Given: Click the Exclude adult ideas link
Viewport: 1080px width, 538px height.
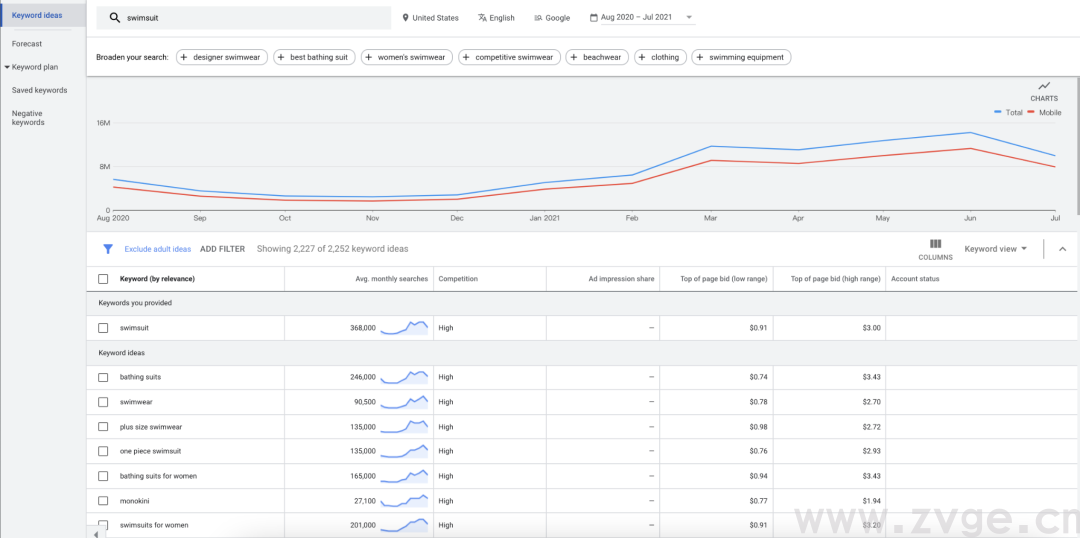Looking at the screenshot, I should coord(157,249).
